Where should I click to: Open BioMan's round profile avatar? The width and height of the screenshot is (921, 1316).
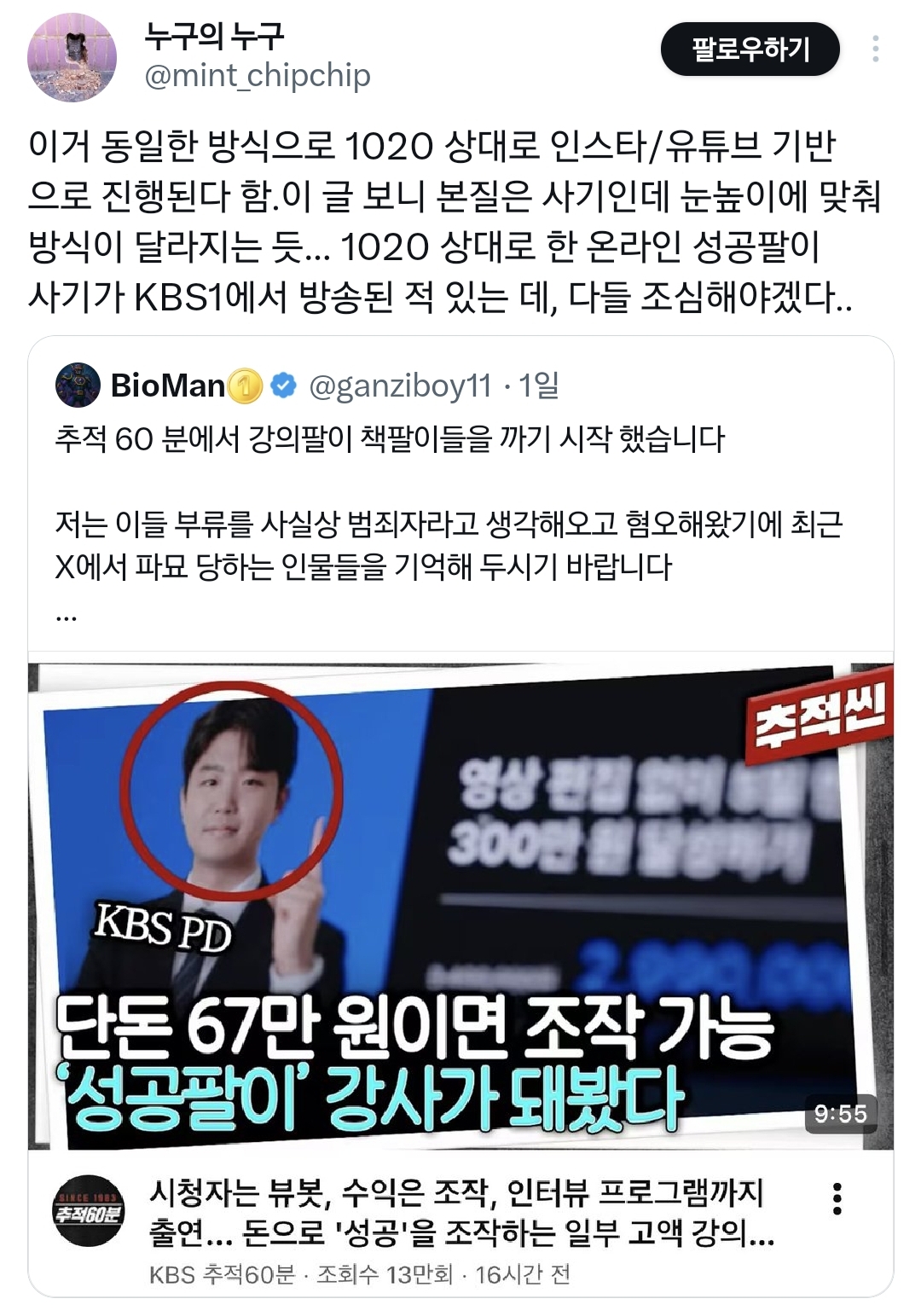coord(78,386)
